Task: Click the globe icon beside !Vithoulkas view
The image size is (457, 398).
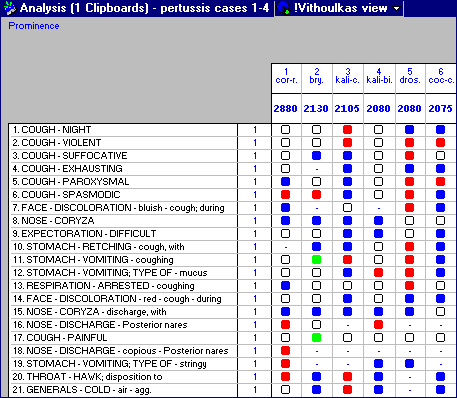Action: (284, 8)
